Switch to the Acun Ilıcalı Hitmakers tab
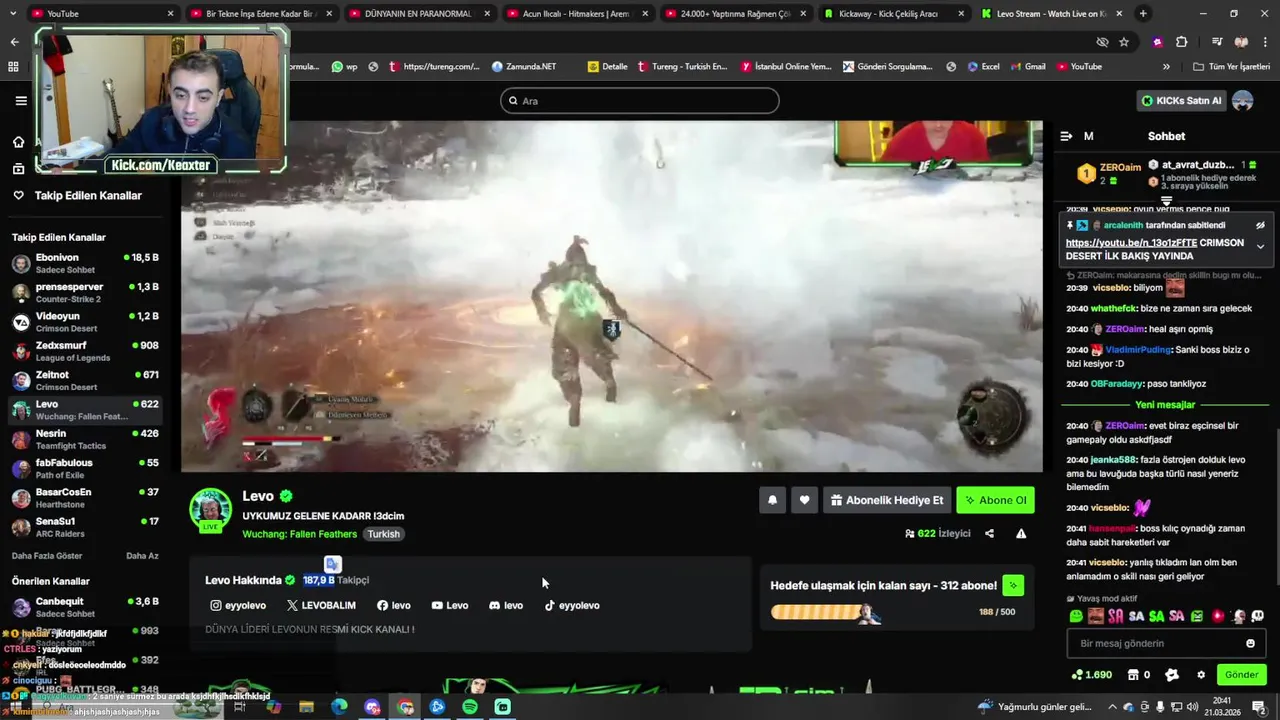This screenshot has width=1280, height=720. coord(577,14)
